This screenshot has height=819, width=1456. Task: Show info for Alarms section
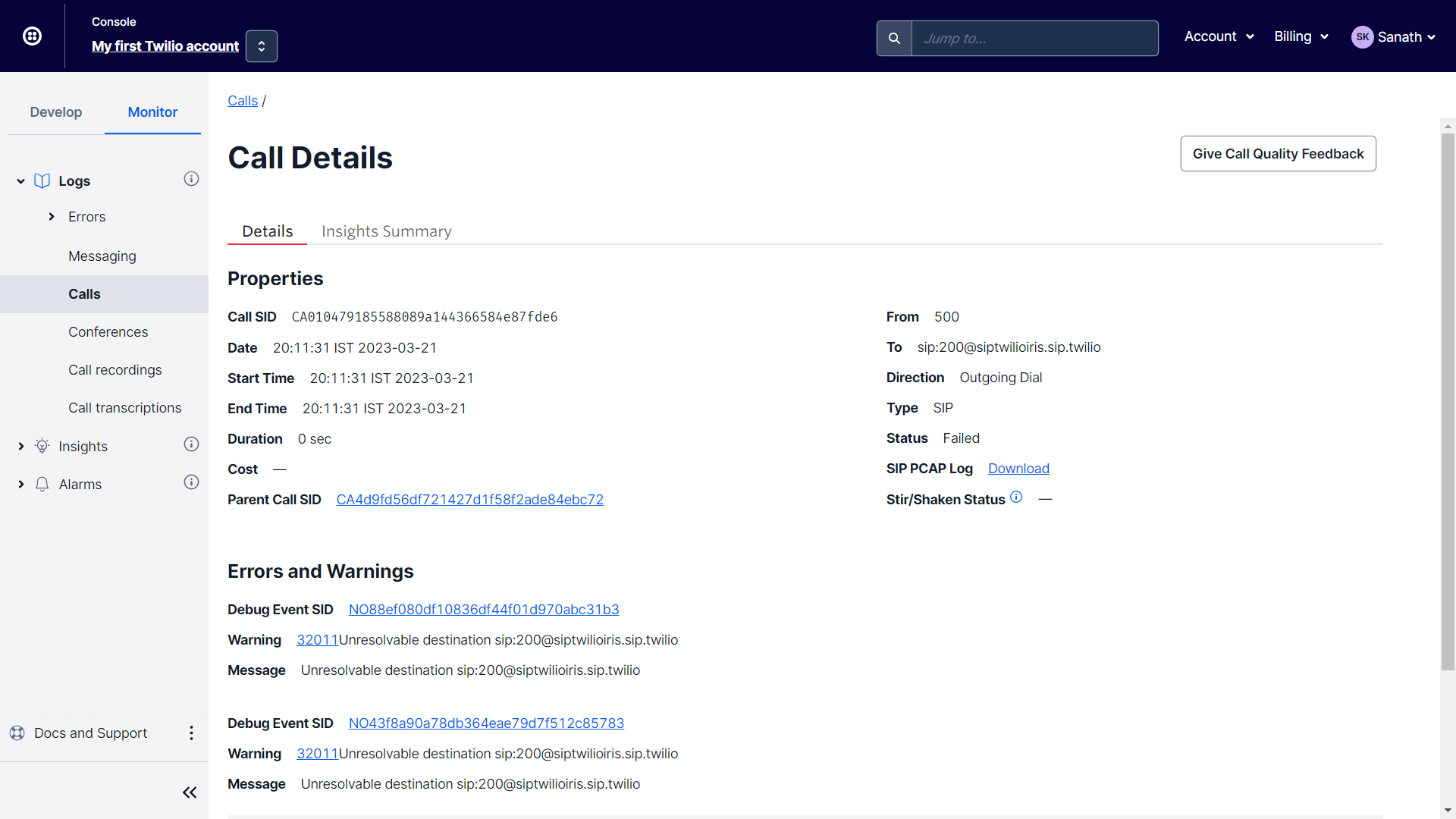(191, 482)
